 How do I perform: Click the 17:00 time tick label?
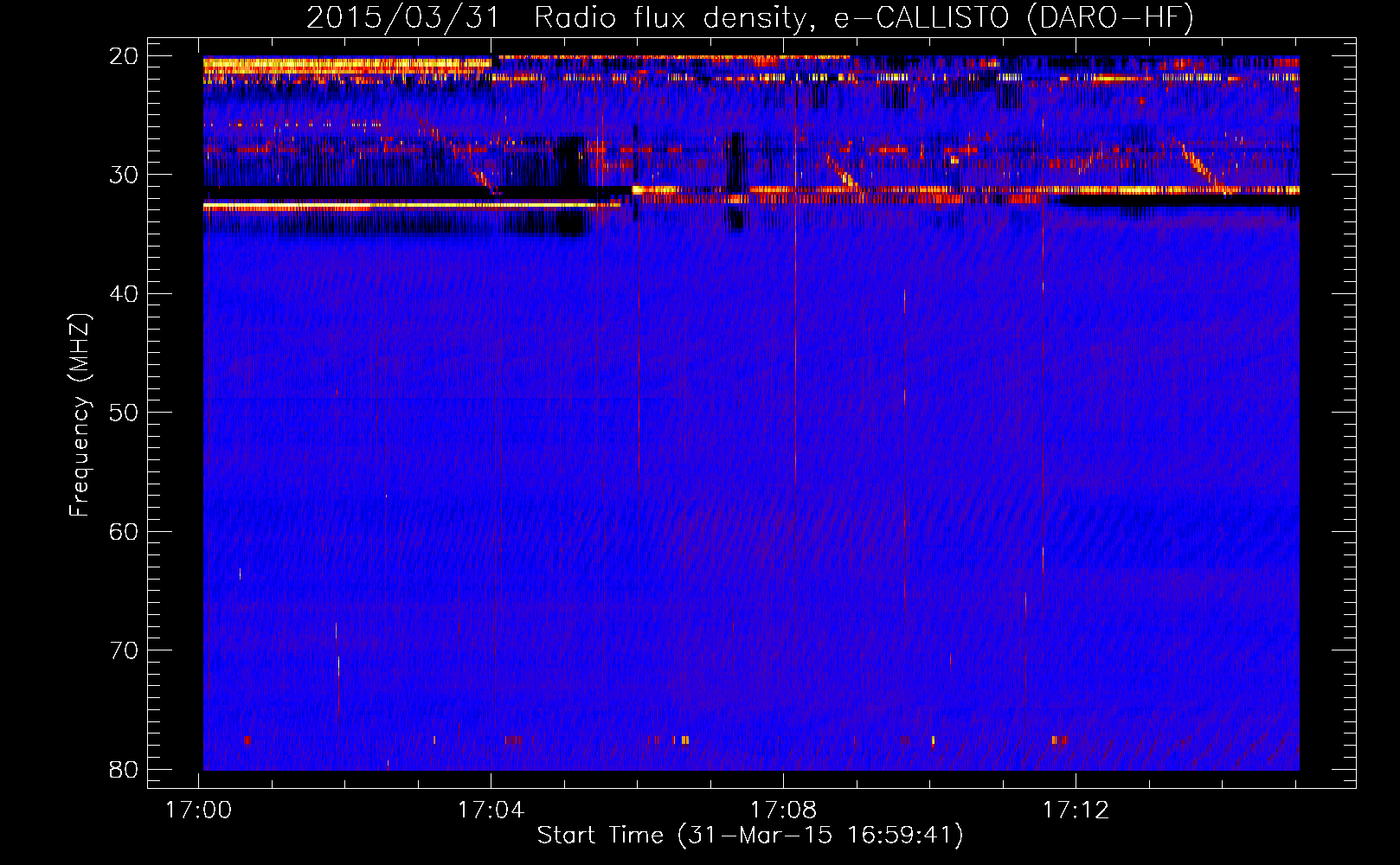click(199, 811)
